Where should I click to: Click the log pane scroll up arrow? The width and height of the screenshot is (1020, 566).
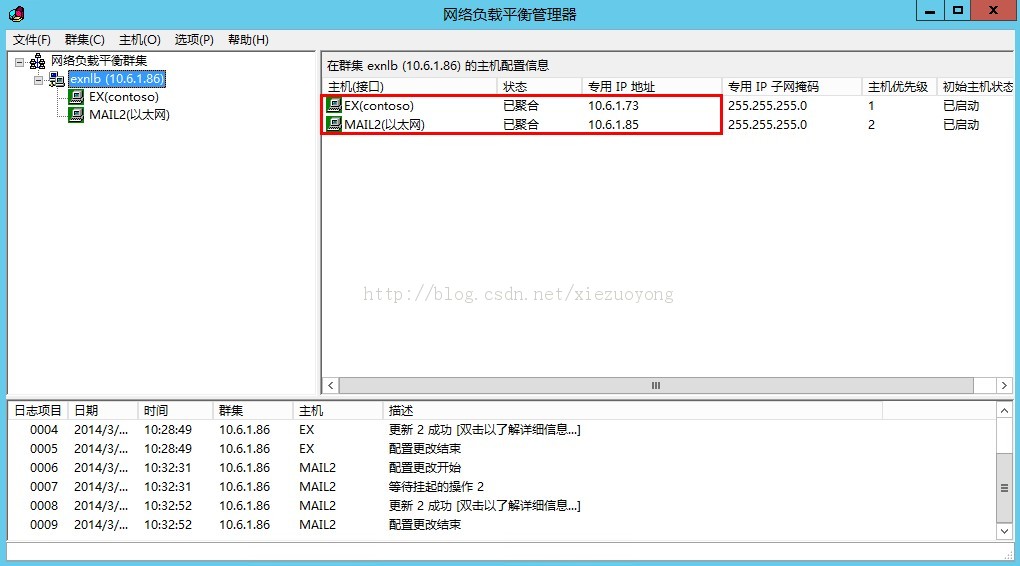[x=1004, y=411]
